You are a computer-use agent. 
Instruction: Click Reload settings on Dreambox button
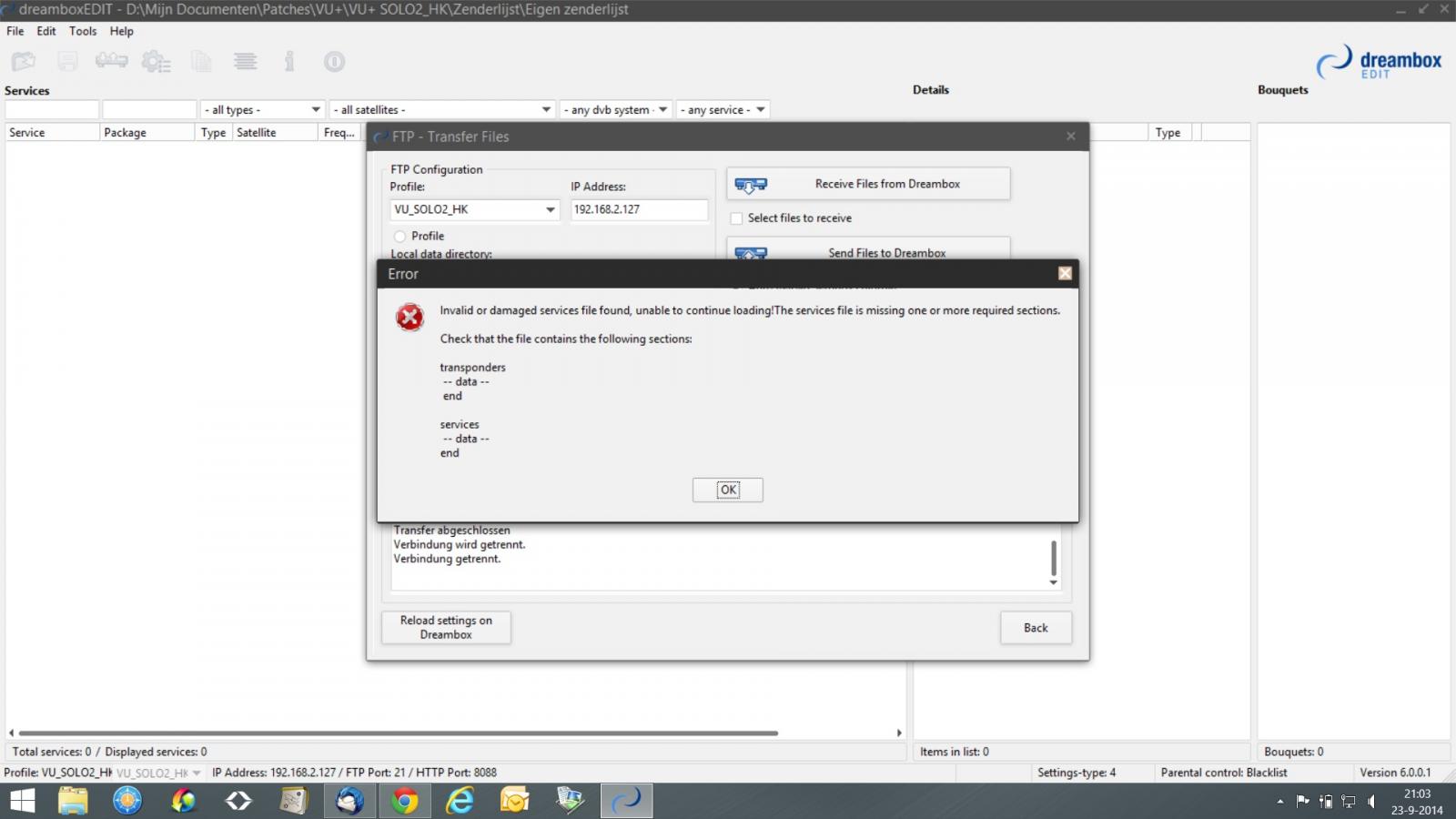tap(446, 627)
